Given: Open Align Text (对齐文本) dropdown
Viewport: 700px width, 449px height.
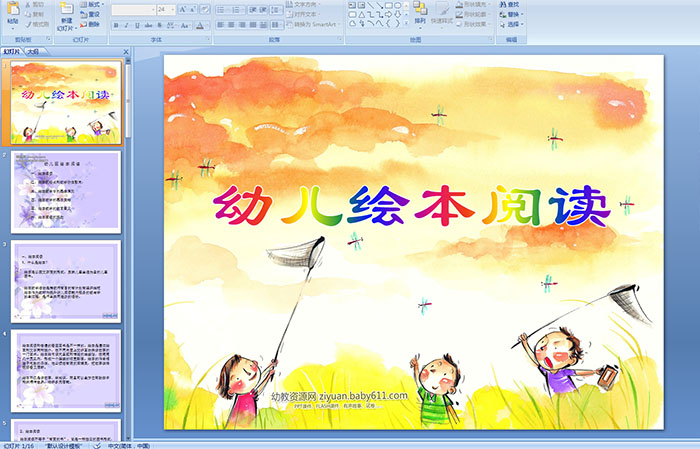Looking at the screenshot, I should (x=302, y=14).
